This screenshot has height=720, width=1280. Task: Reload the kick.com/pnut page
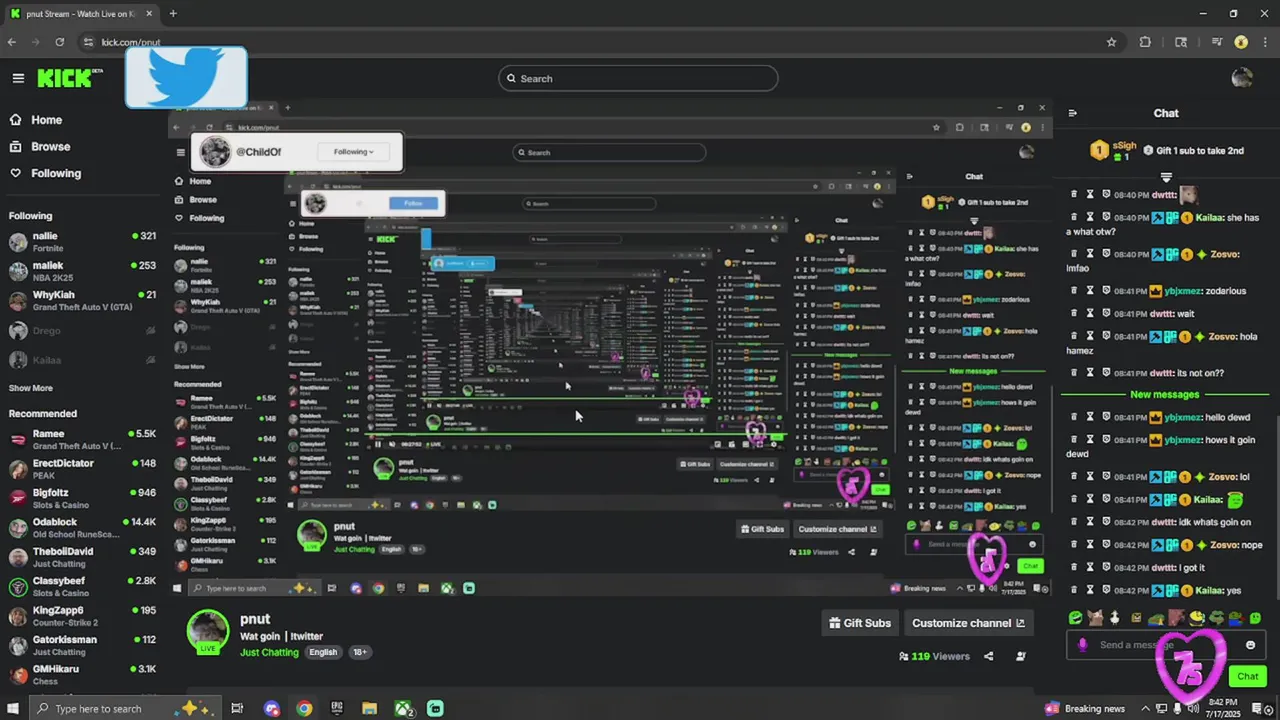coord(60,42)
